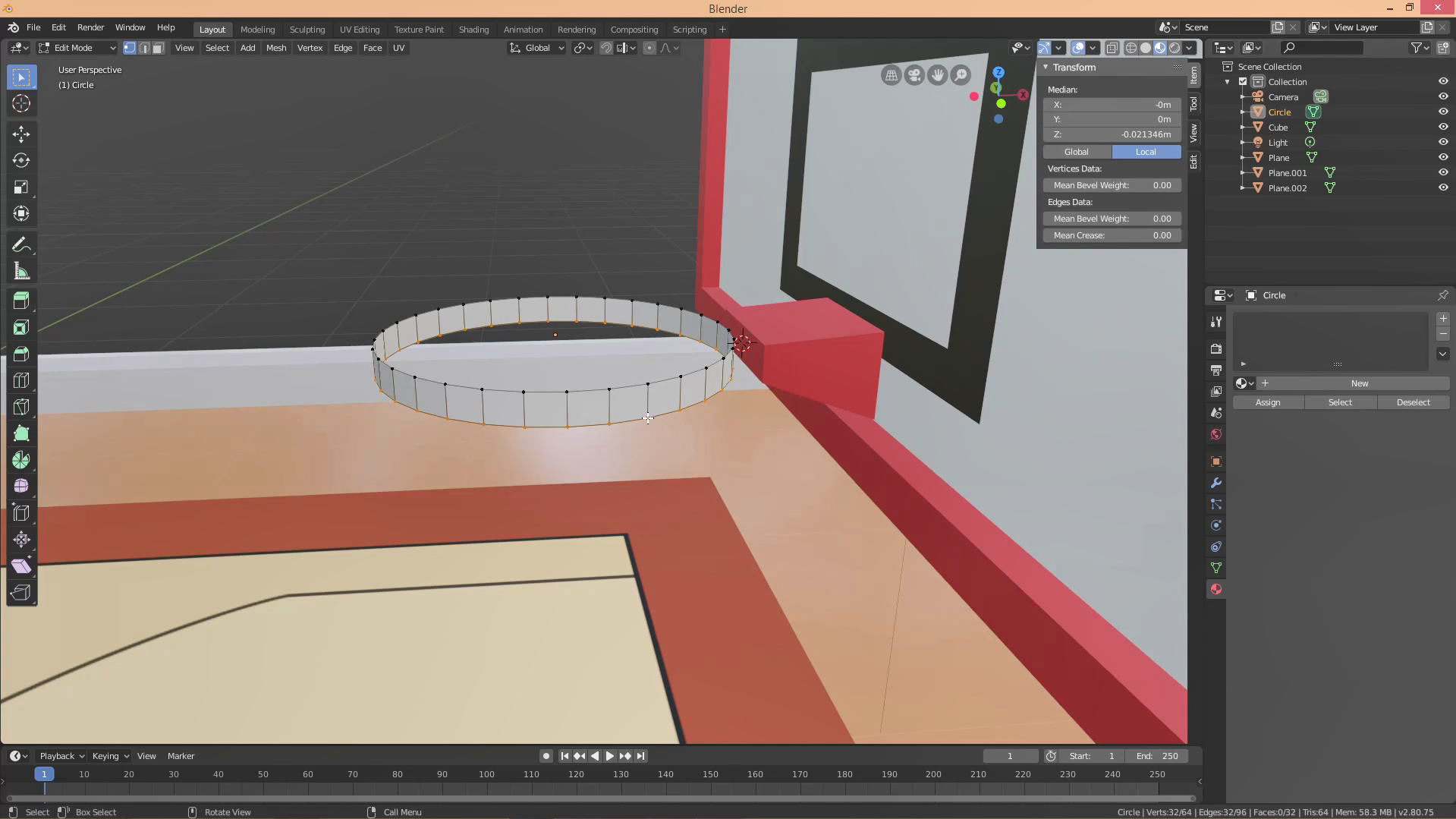Viewport: 1456px width, 819px height.
Task: Select the Spin tool
Action: click(21, 460)
